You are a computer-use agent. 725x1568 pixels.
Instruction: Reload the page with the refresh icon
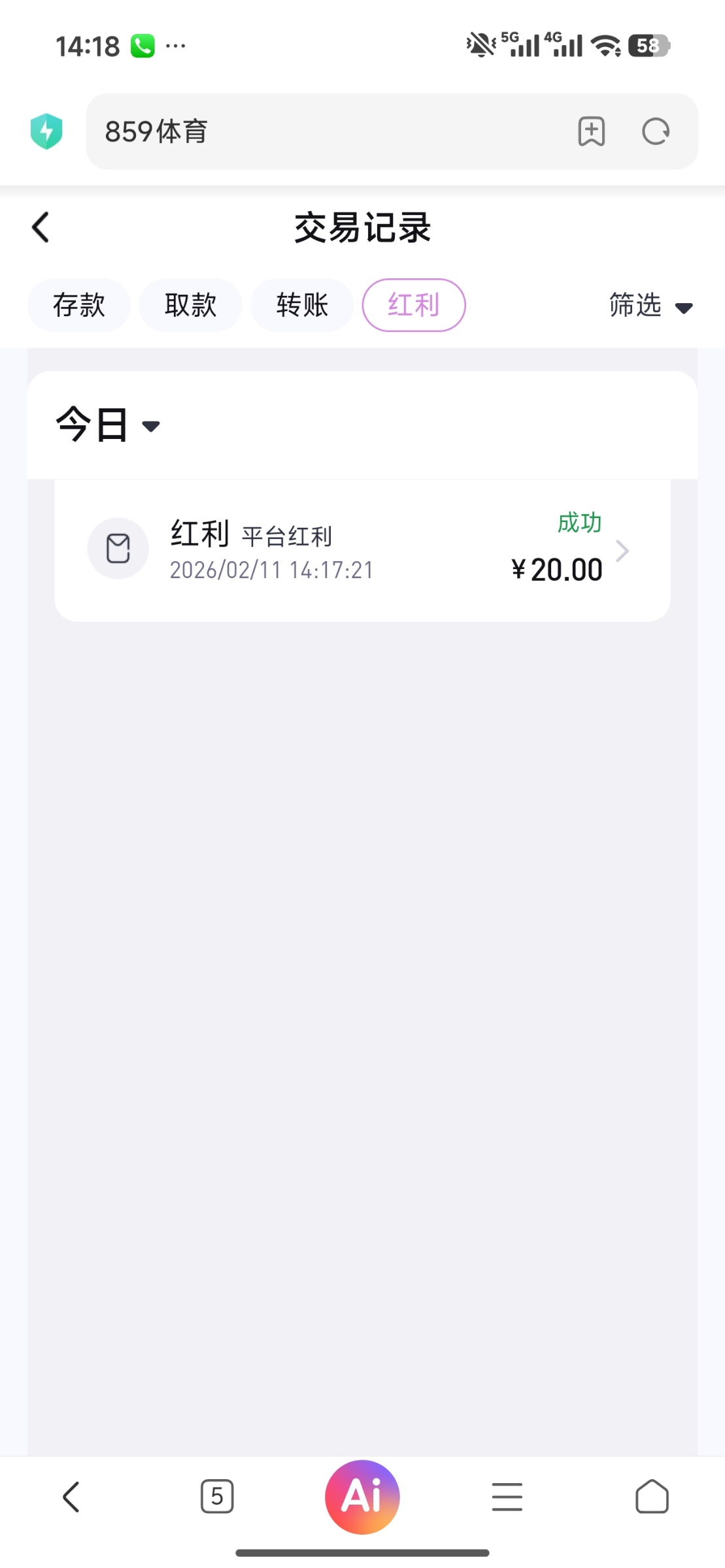[x=655, y=131]
